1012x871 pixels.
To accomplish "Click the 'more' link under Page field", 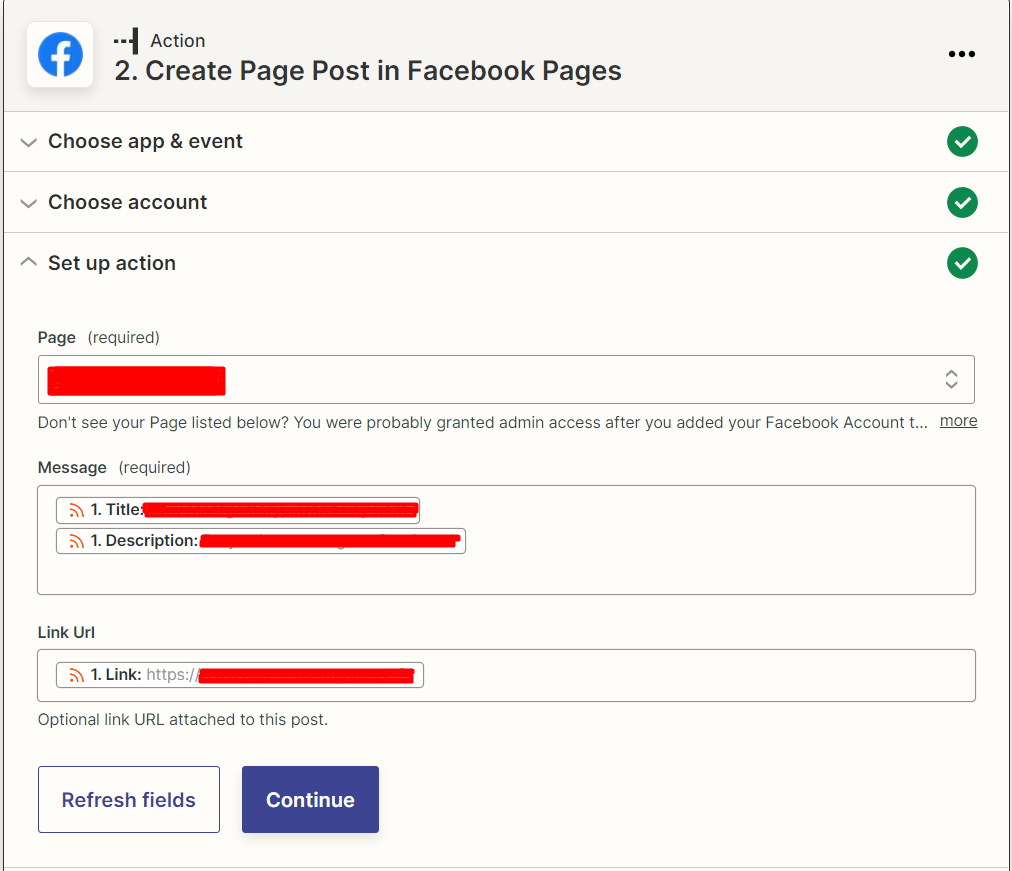I will 958,421.
